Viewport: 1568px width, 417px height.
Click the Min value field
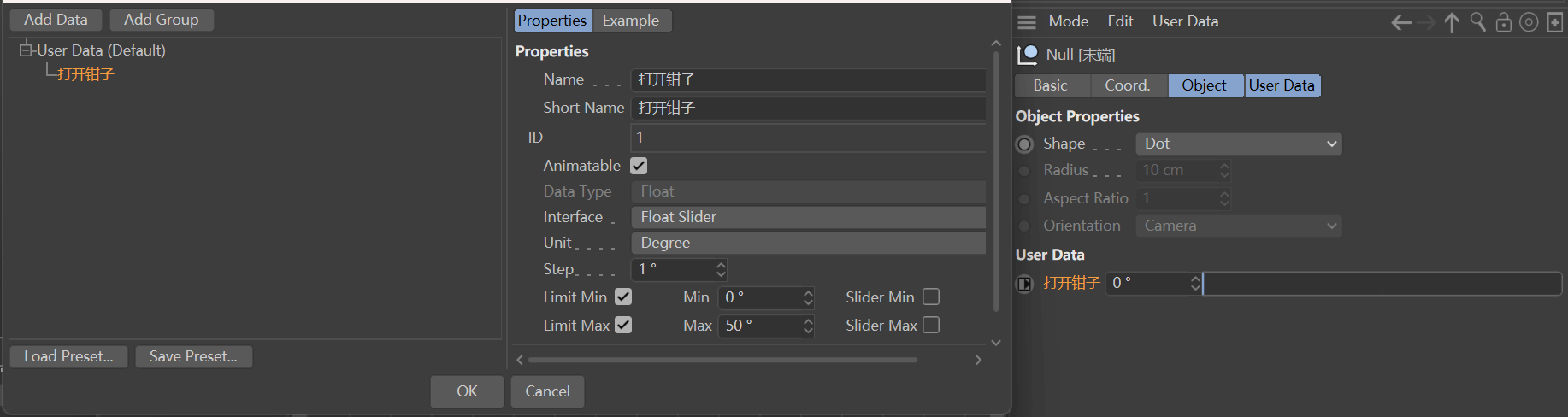tap(759, 297)
